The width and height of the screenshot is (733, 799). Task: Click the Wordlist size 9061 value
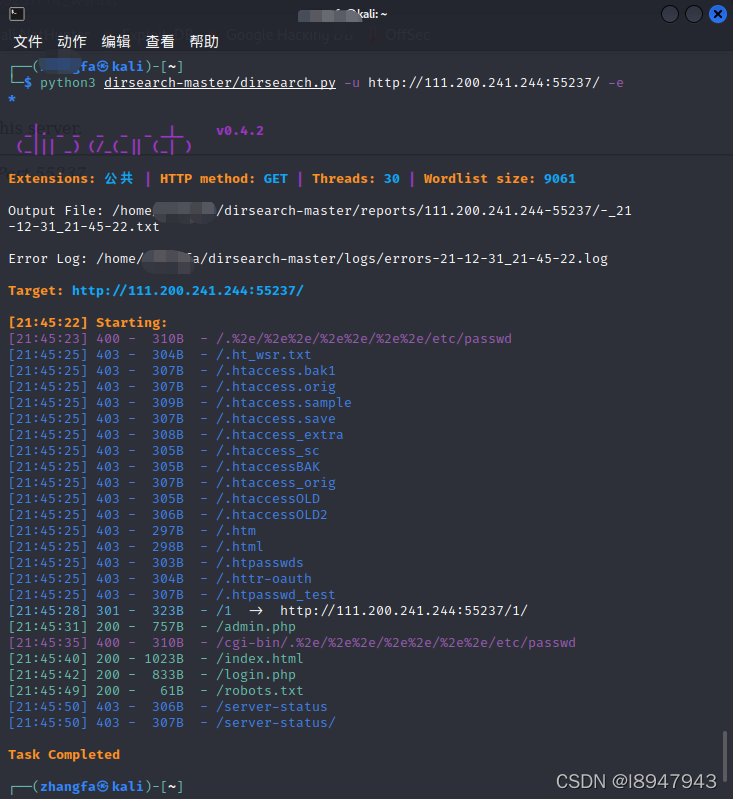[x=560, y=179]
